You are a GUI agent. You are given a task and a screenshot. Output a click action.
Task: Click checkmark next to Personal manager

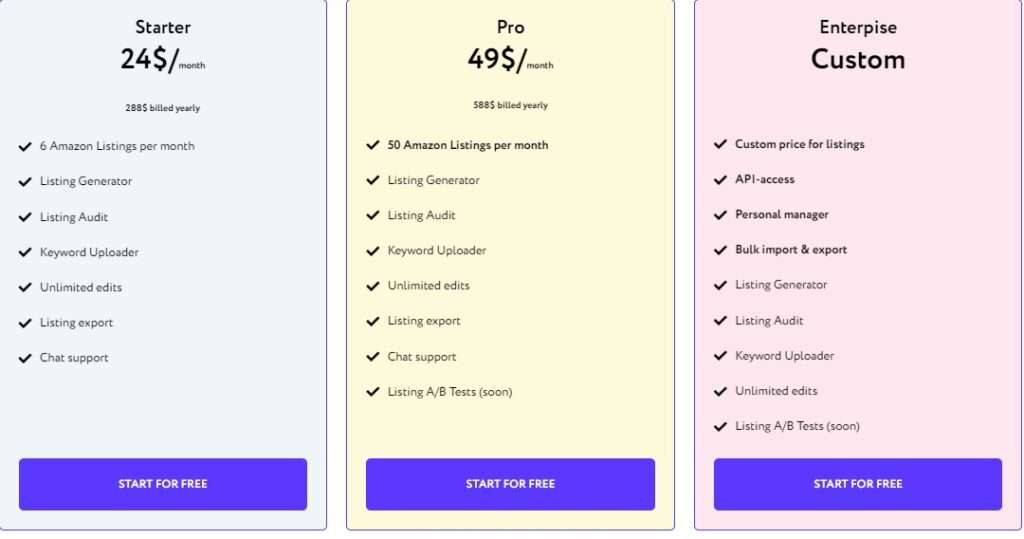[x=720, y=215]
